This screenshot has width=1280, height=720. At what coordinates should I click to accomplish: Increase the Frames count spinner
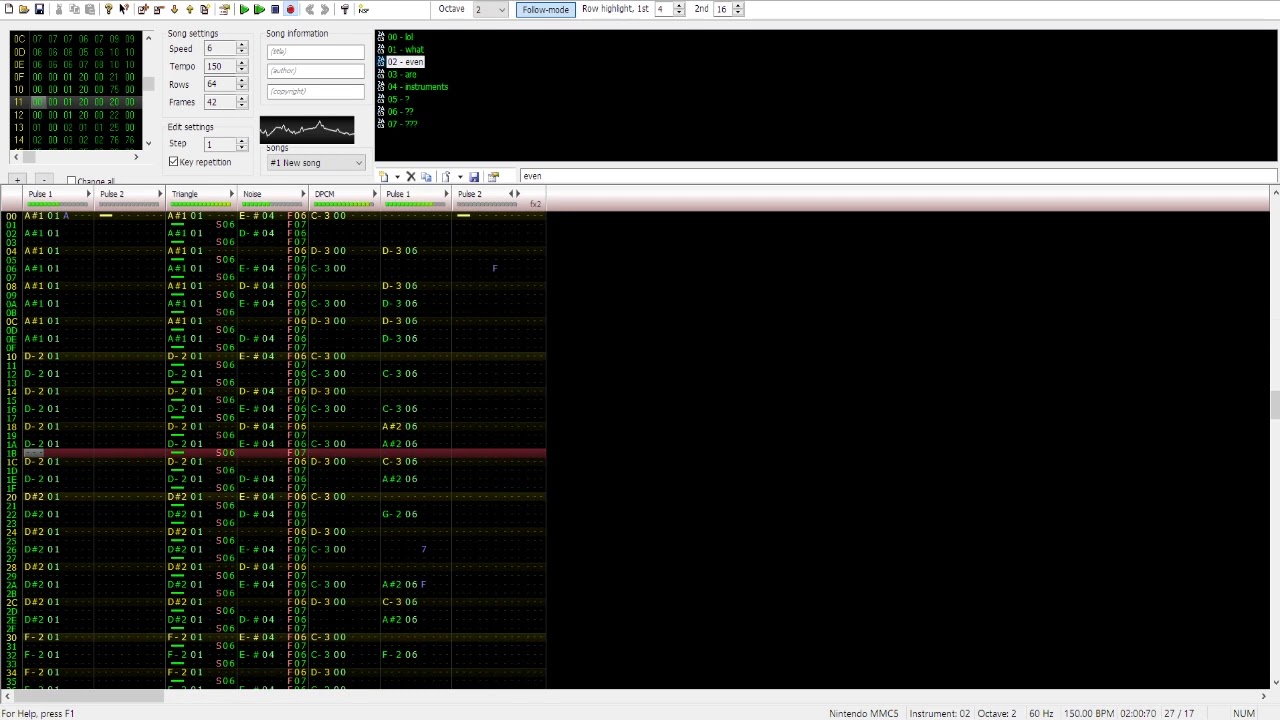click(241, 99)
